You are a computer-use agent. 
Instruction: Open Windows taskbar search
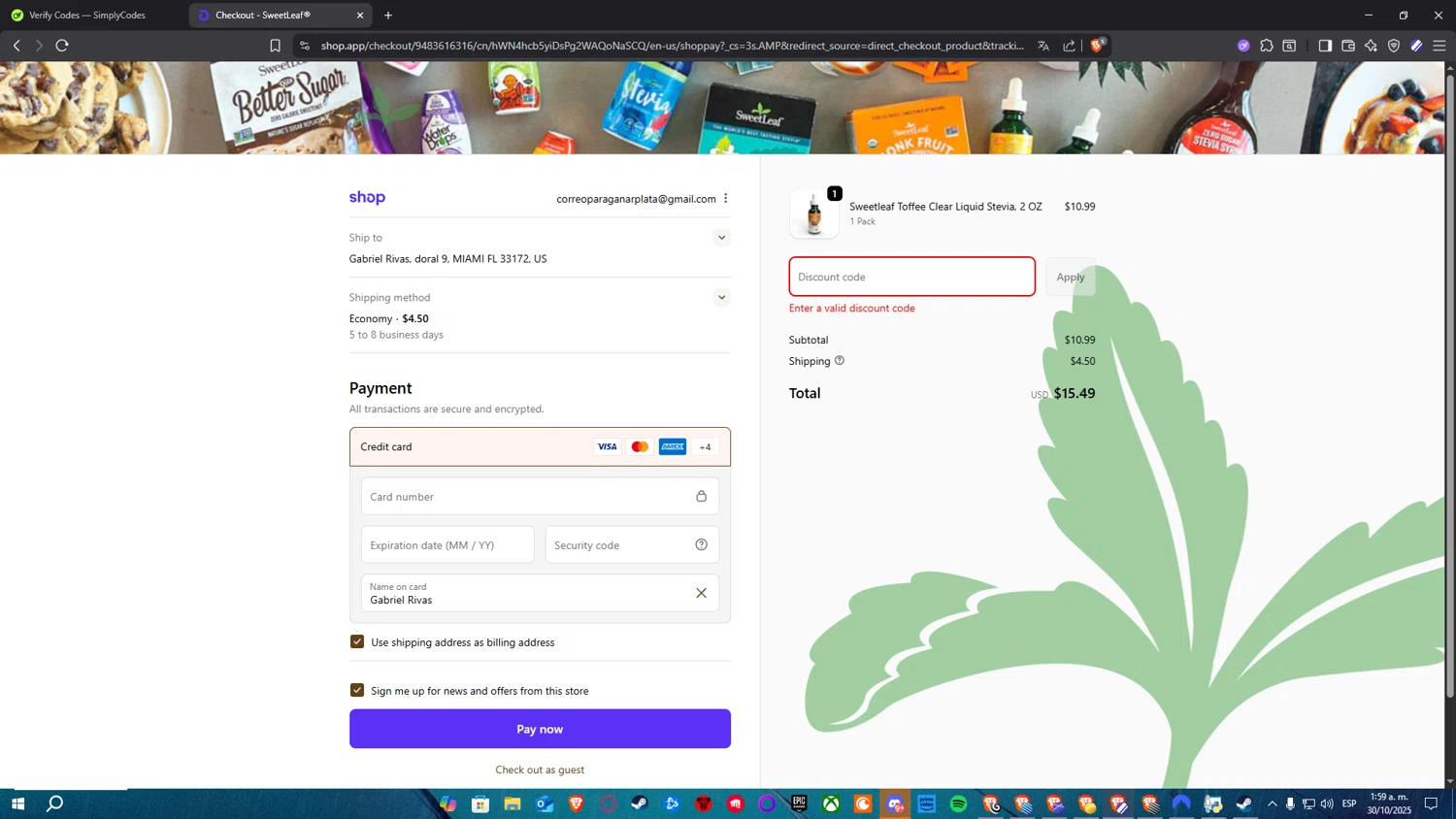pos(55,803)
